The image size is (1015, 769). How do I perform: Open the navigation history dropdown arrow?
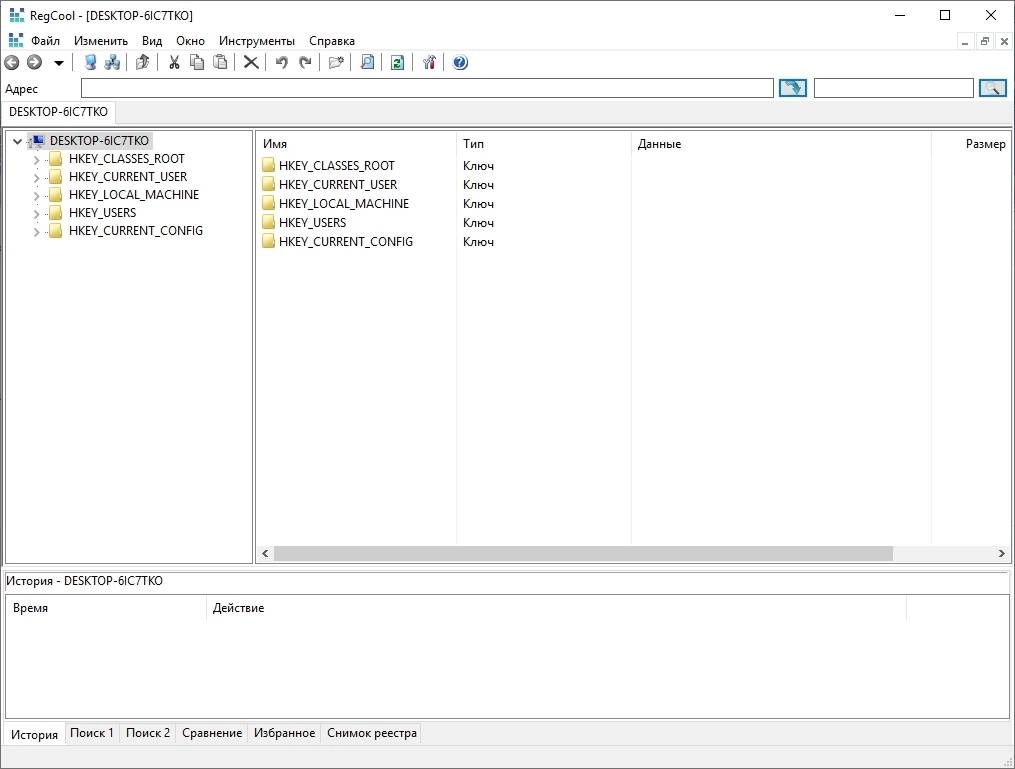point(59,63)
